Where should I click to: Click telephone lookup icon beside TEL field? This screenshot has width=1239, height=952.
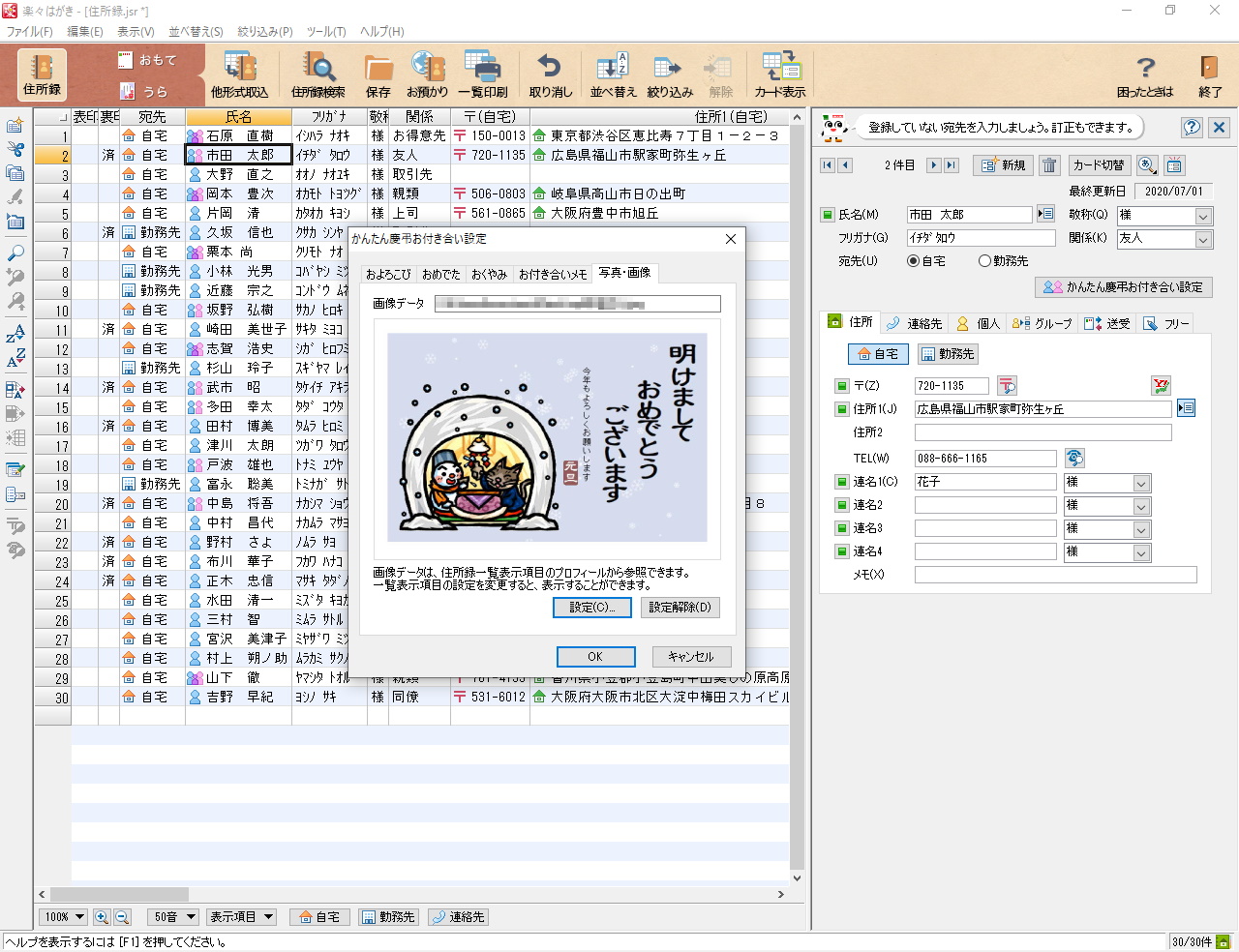[1073, 458]
